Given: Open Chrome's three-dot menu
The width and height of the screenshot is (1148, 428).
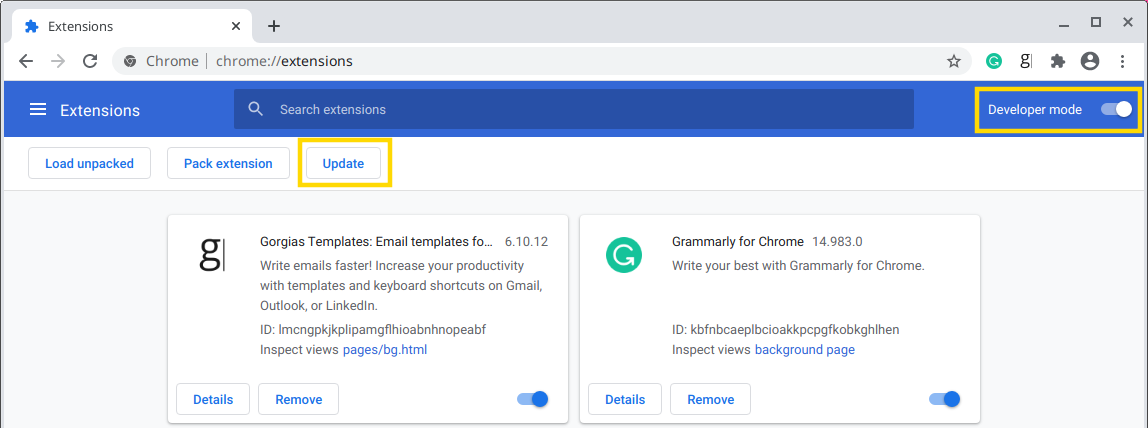Looking at the screenshot, I should (x=1122, y=61).
